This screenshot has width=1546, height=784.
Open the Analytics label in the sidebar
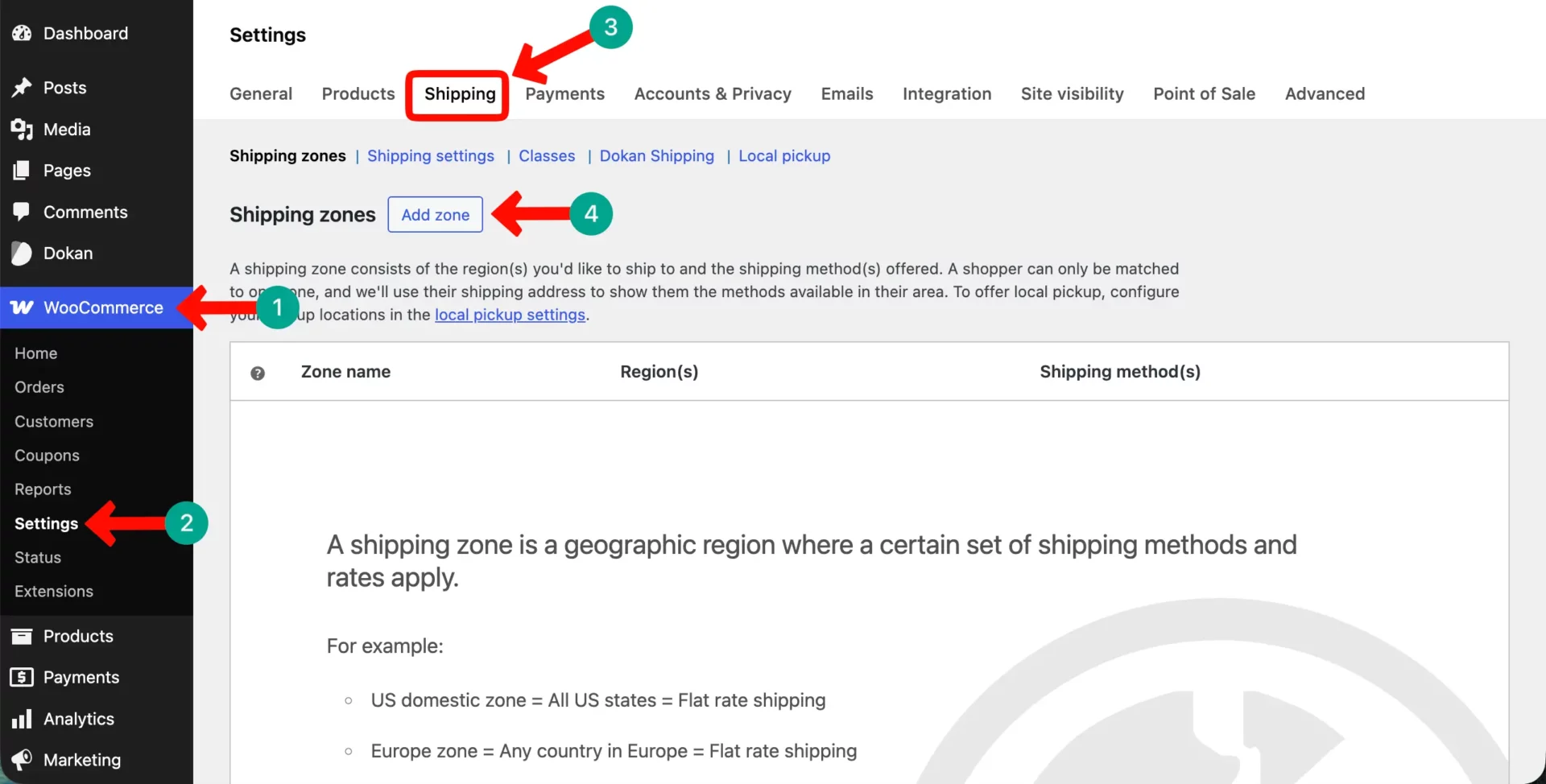coord(79,719)
